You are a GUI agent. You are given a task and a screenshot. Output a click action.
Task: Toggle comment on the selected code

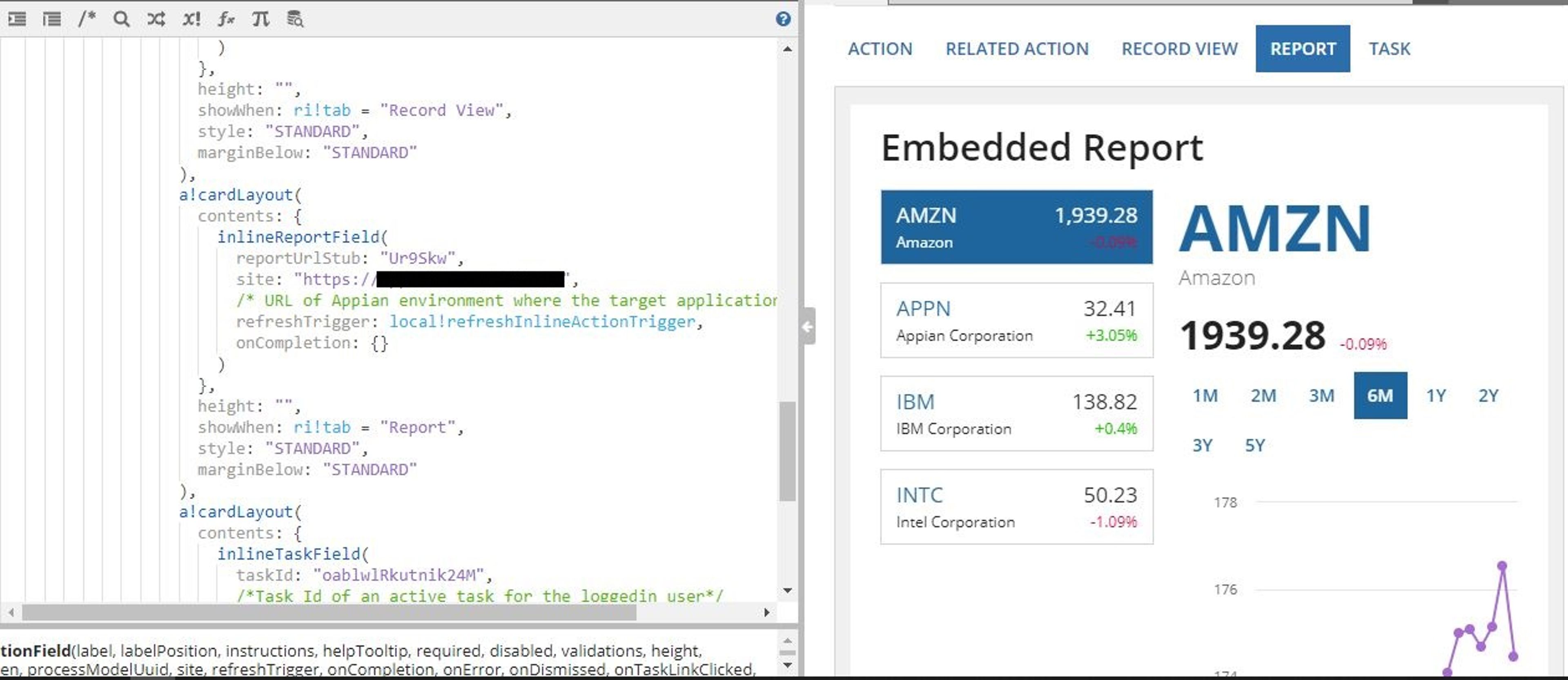(x=87, y=20)
